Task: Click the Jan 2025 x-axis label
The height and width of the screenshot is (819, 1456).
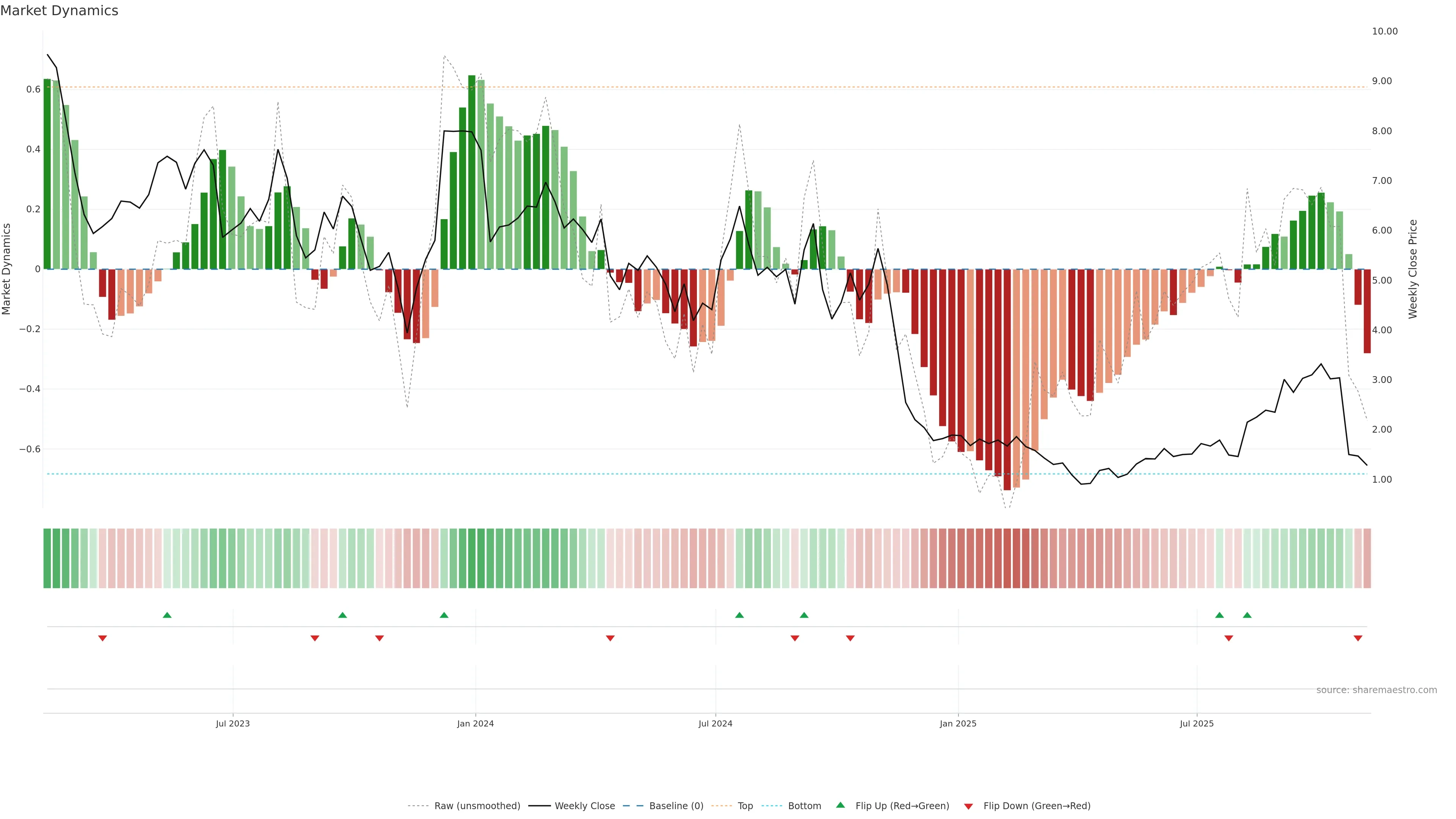Action: (957, 723)
